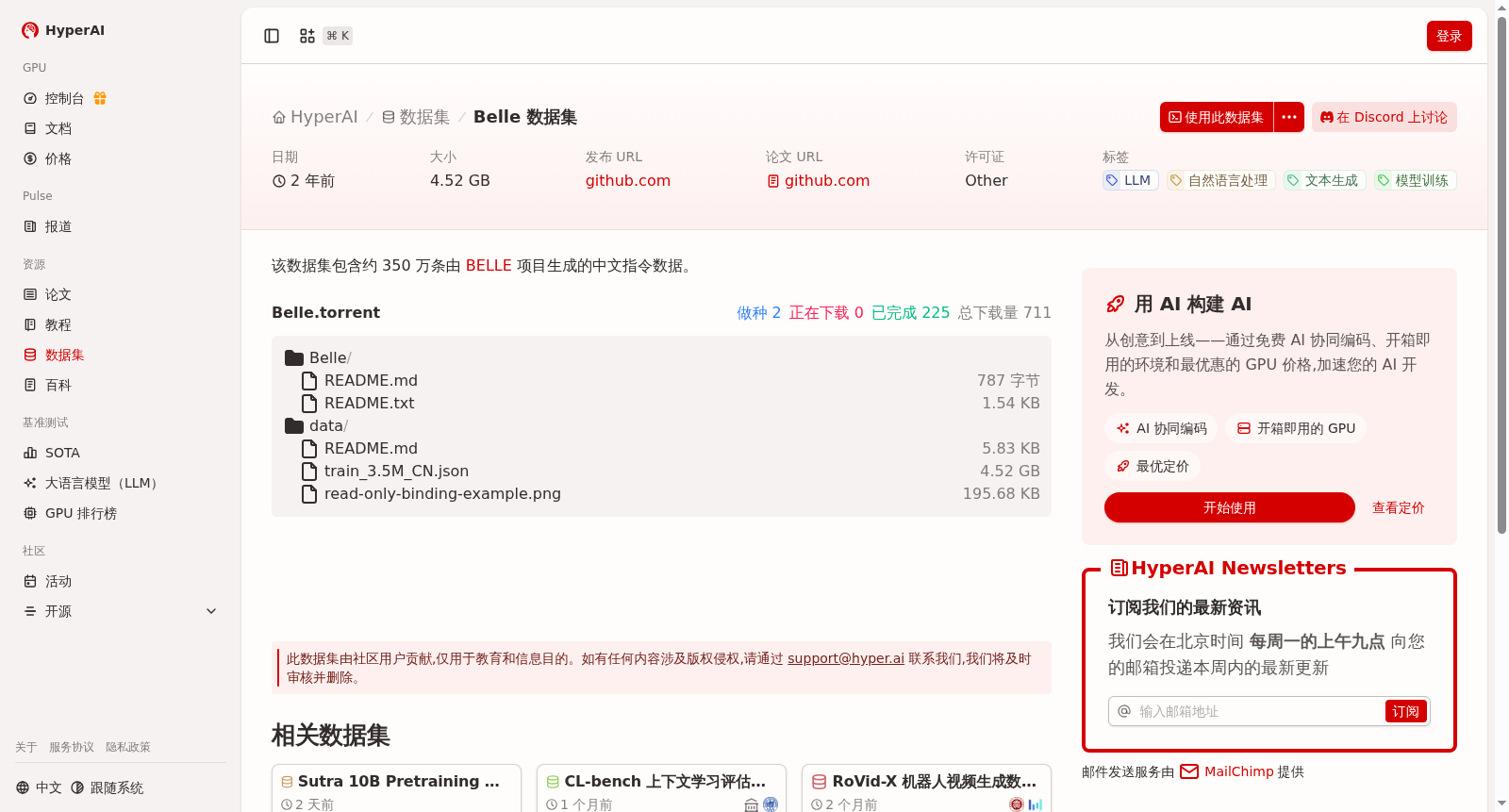Click the AI 协同编码 chip
The width and height of the screenshot is (1509, 812).
coord(1161,428)
